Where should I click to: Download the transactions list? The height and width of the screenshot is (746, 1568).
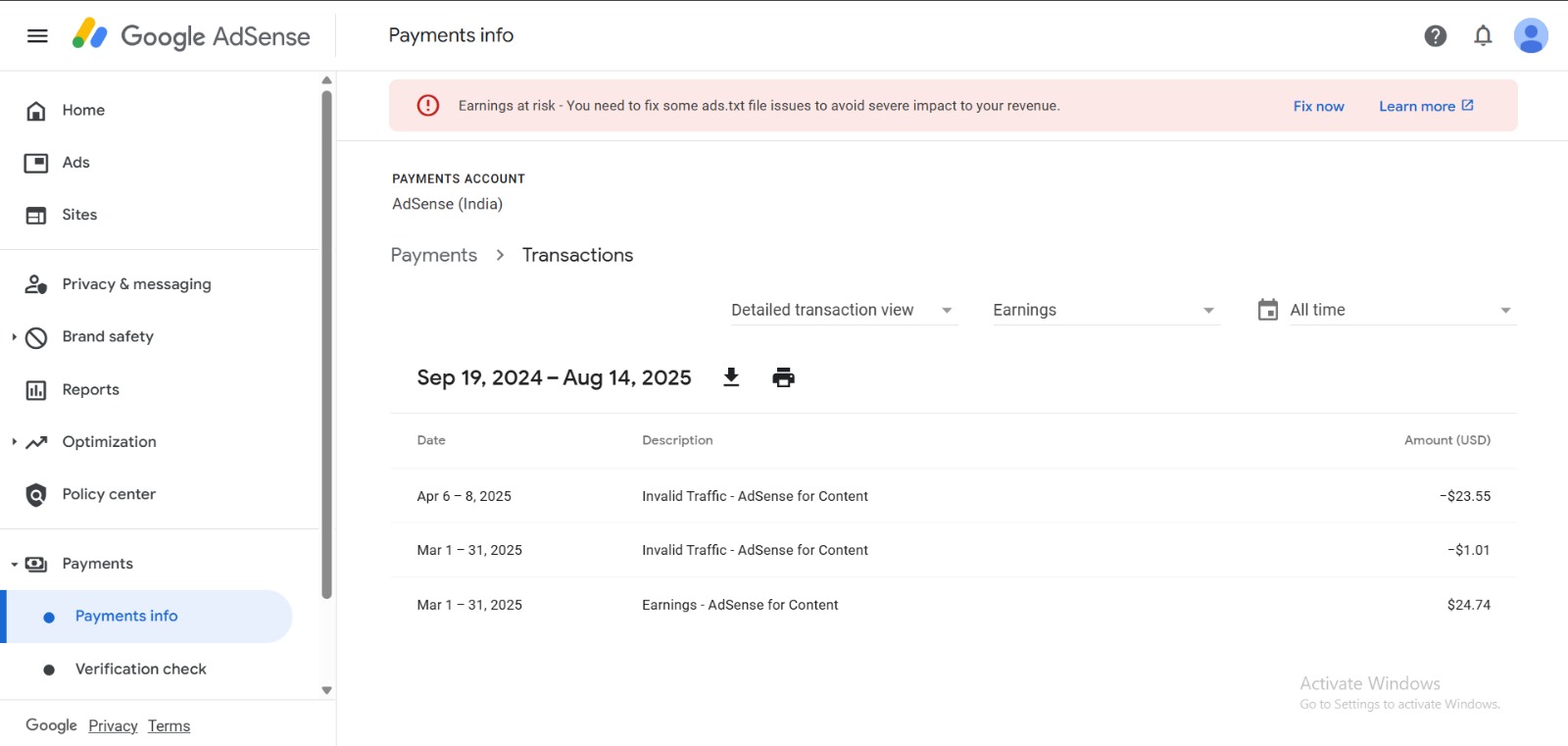coord(731,377)
